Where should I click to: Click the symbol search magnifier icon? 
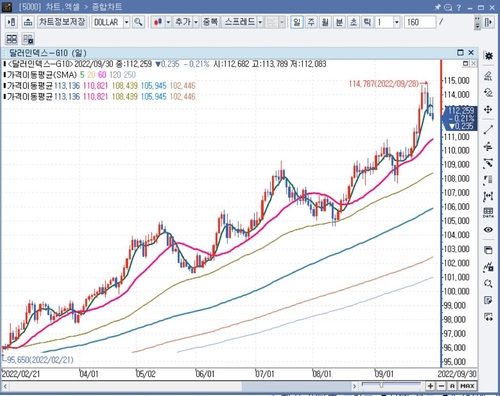point(138,22)
